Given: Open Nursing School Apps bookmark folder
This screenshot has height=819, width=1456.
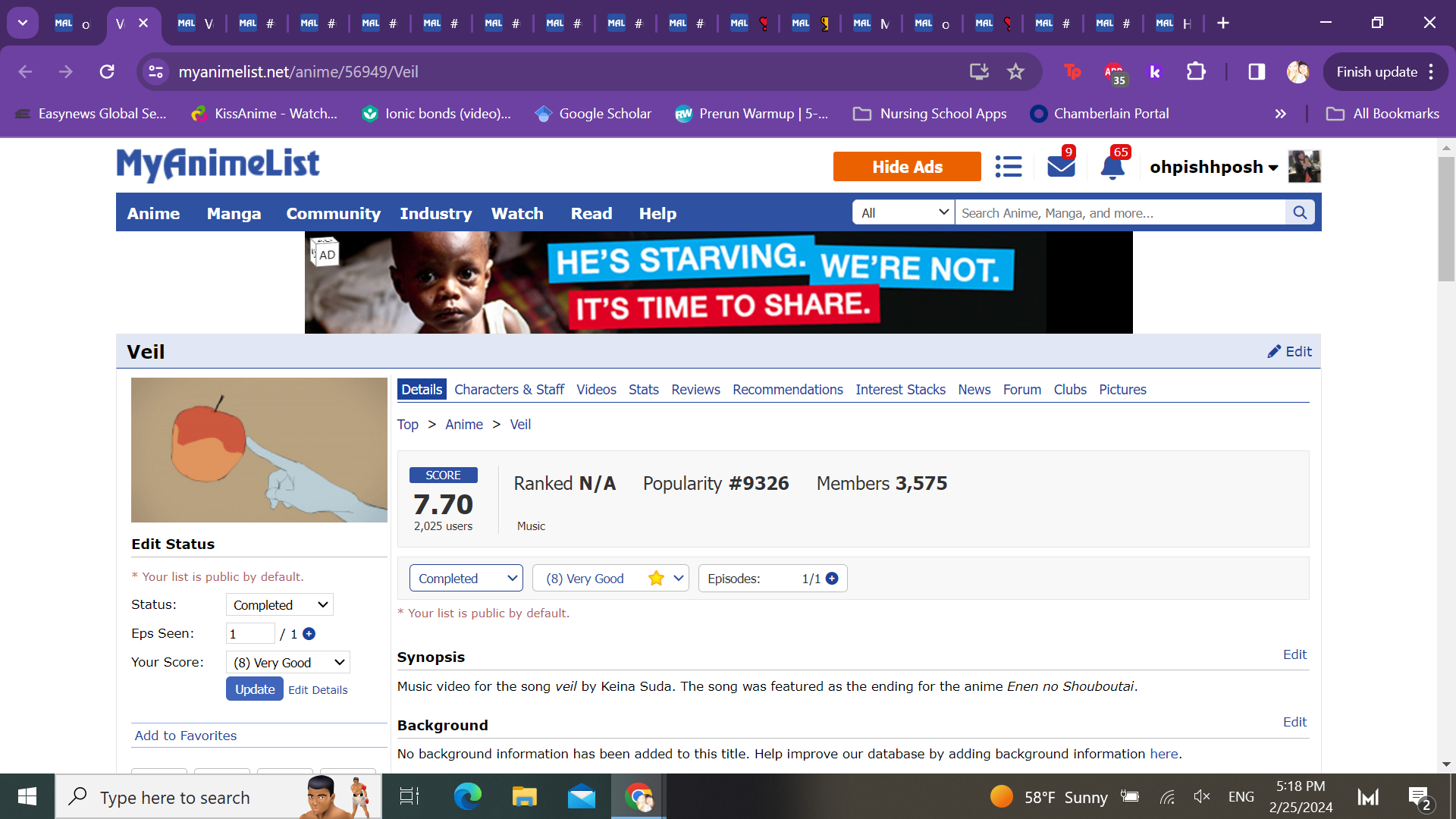Looking at the screenshot, I should pos(930,114).
